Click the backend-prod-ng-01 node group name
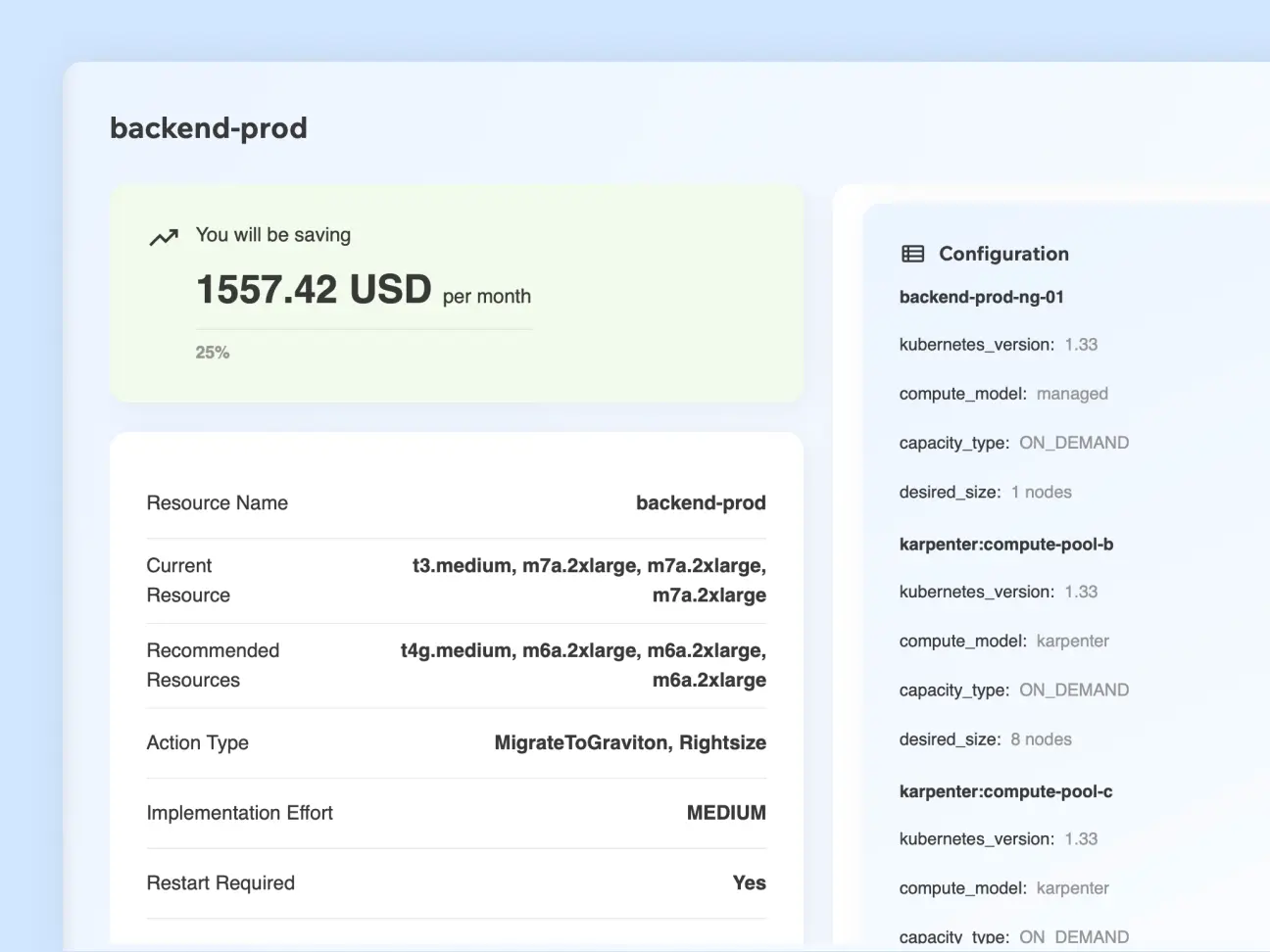 pos(982,297)
